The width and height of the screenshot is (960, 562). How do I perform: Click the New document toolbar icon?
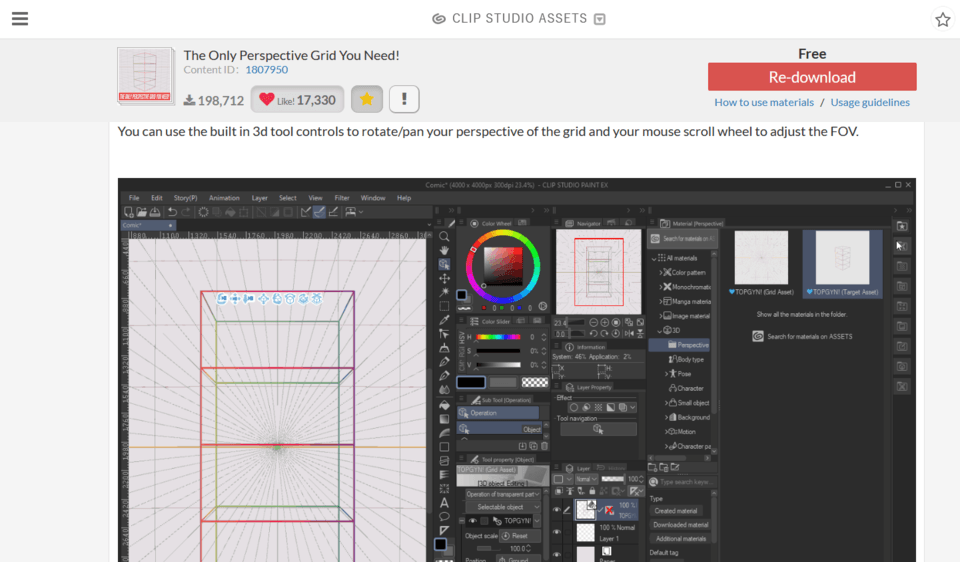pos(129,212)
